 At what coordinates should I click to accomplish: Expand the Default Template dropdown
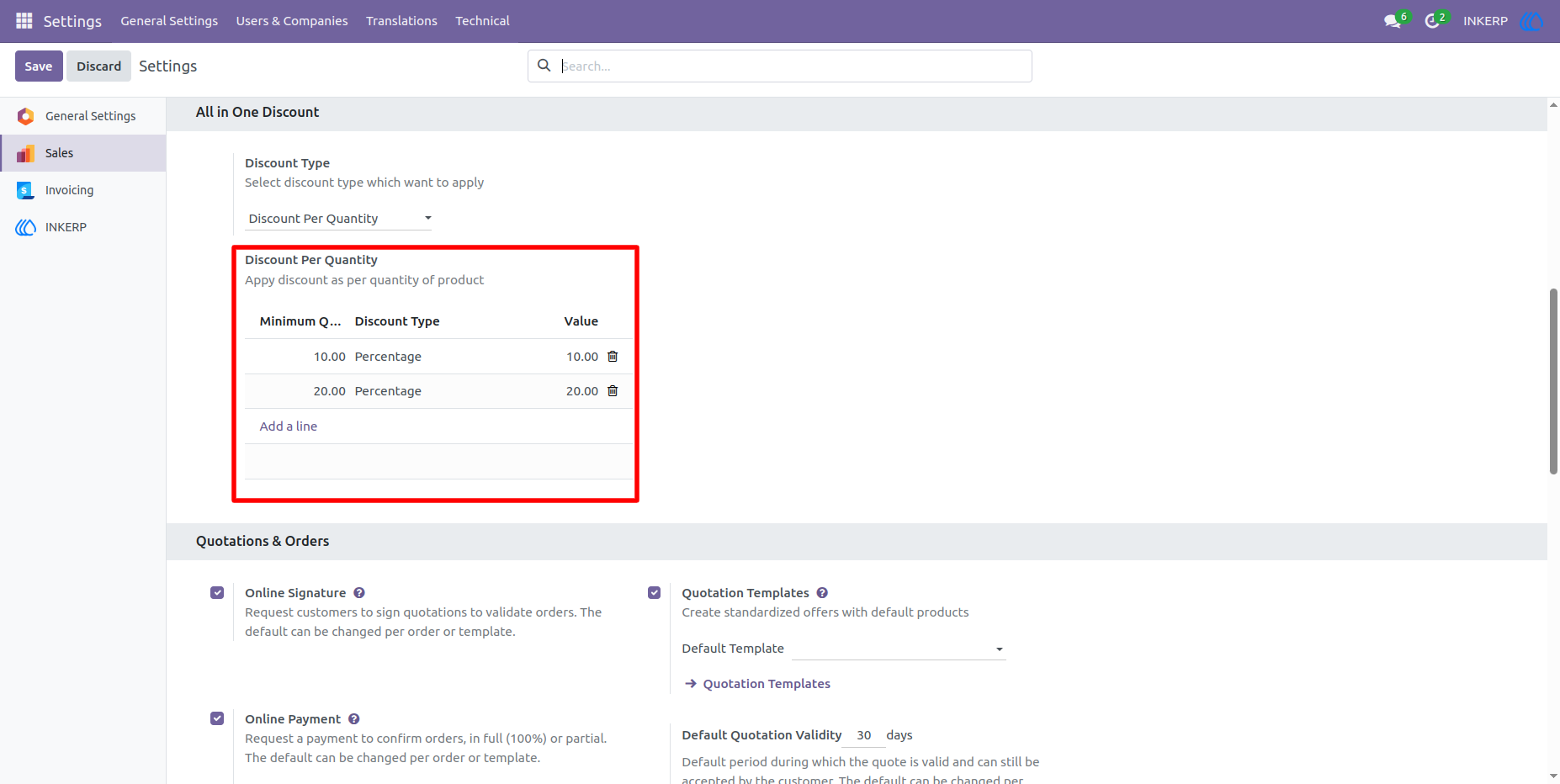(x=899, y=649)
